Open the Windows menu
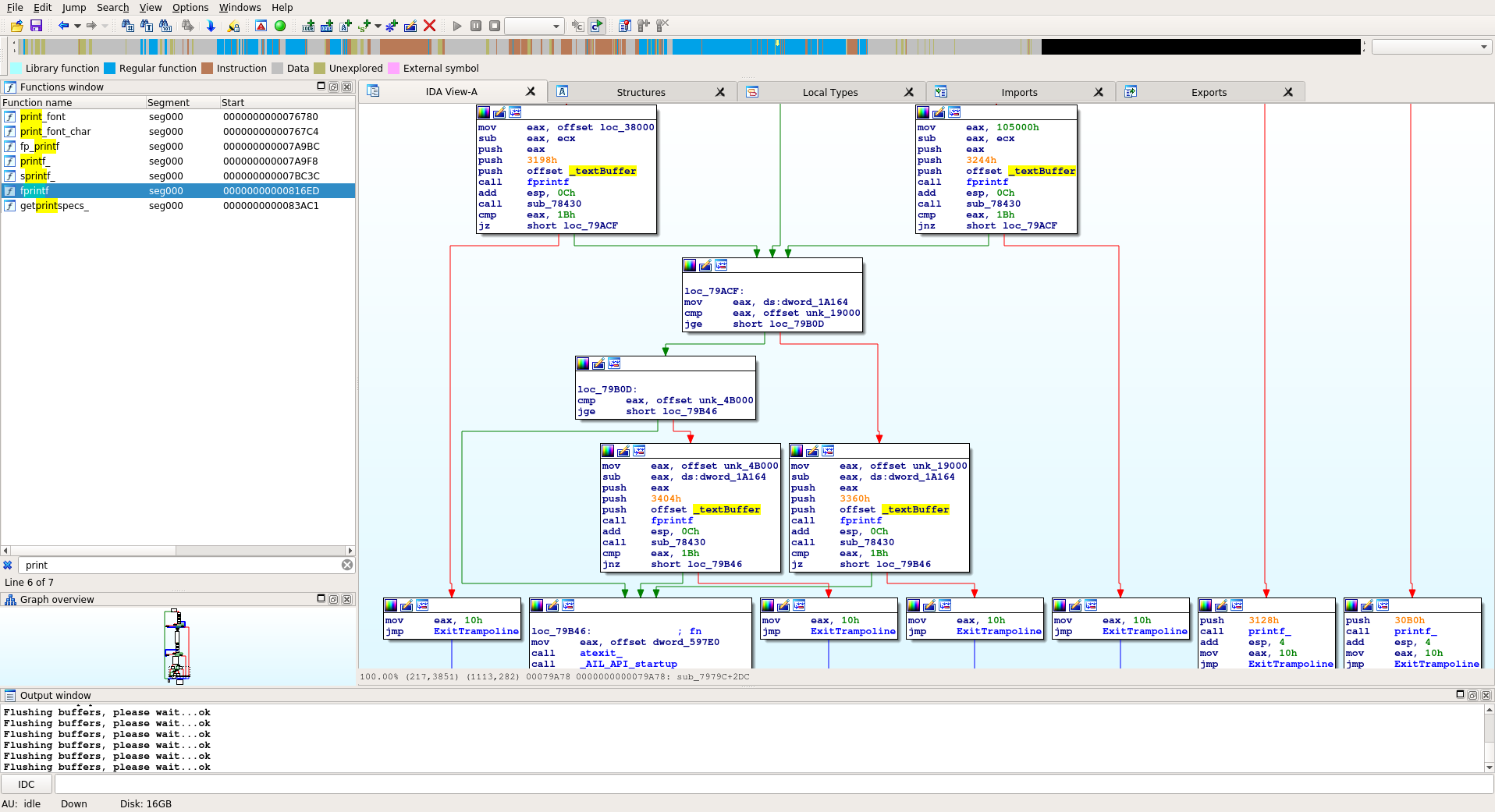Image resolution: width=1495 pixels, height=812 pixels. pyautogui.click(x=240, y=7)
